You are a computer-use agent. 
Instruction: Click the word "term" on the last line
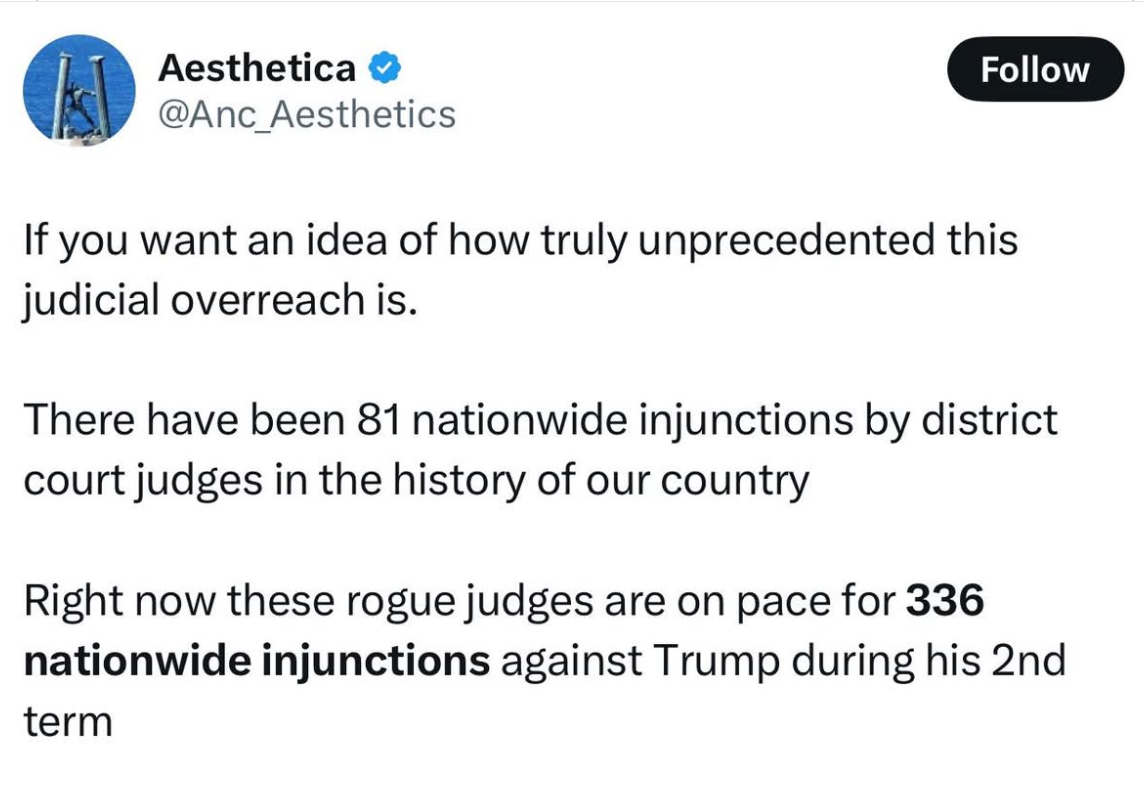point(68,722)
